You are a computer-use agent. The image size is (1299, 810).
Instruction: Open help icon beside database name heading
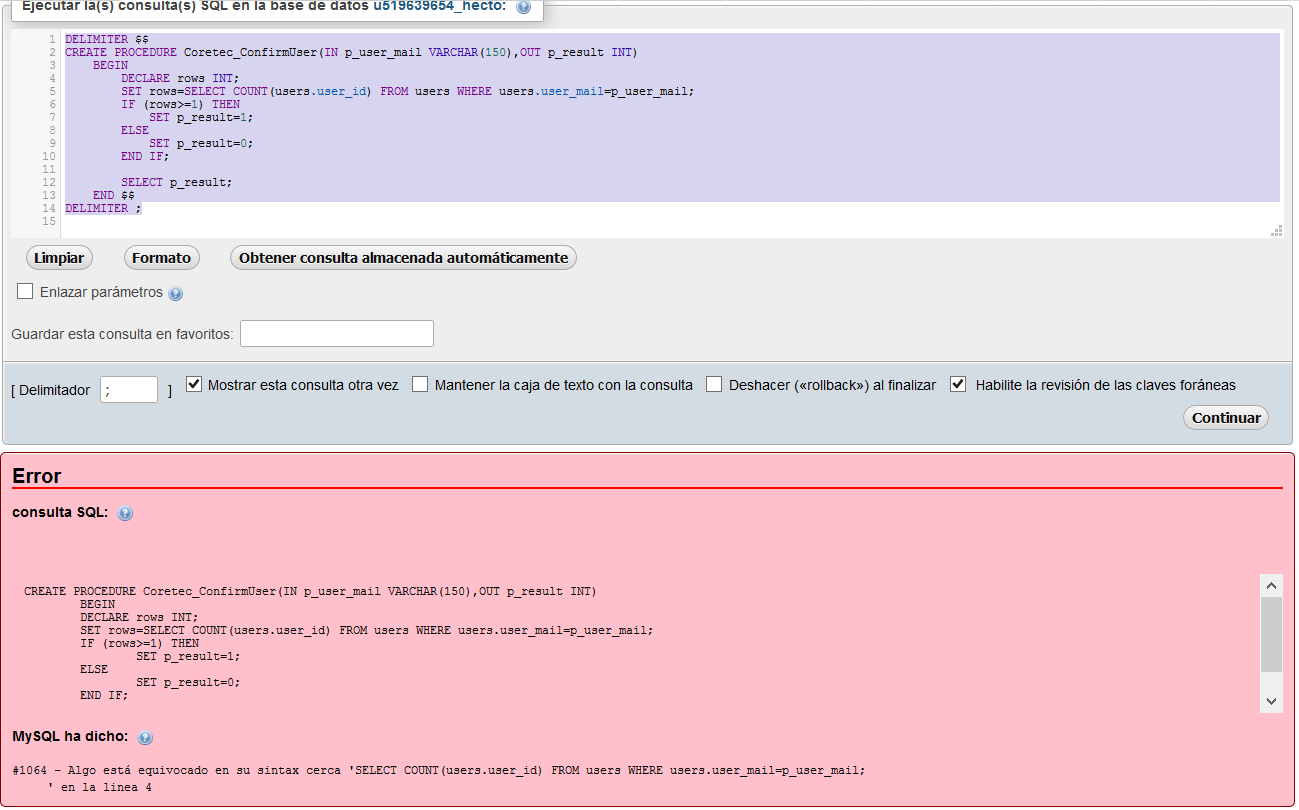click(523, 7)
